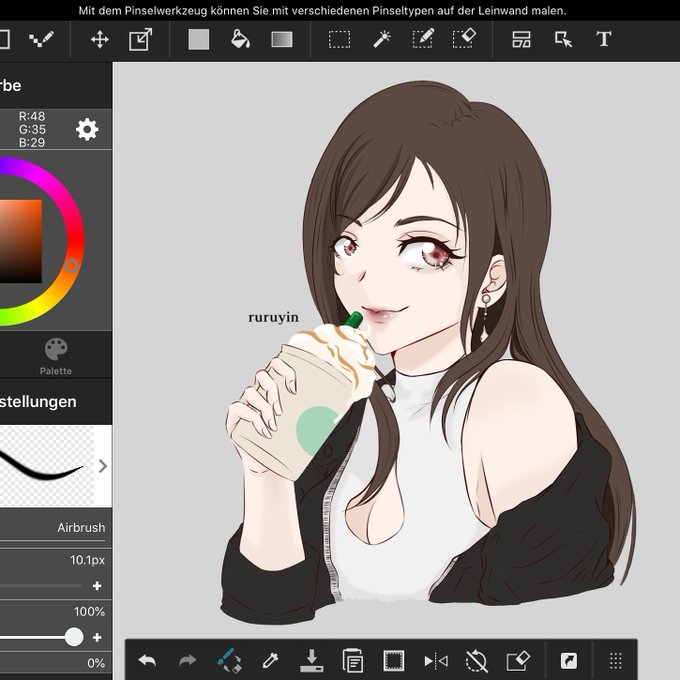This screenshot has width=680, height=680.
Task: Tap the Save download icon
Action: pyautogui.click(x=311, y=660)
